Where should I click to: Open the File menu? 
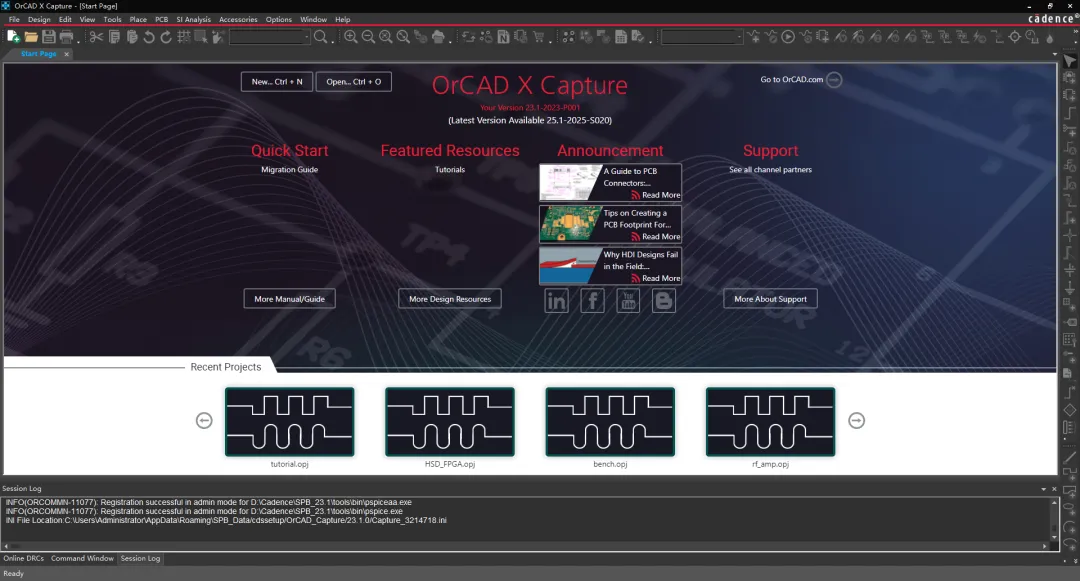pyautogui.click(x=14, y=19)
